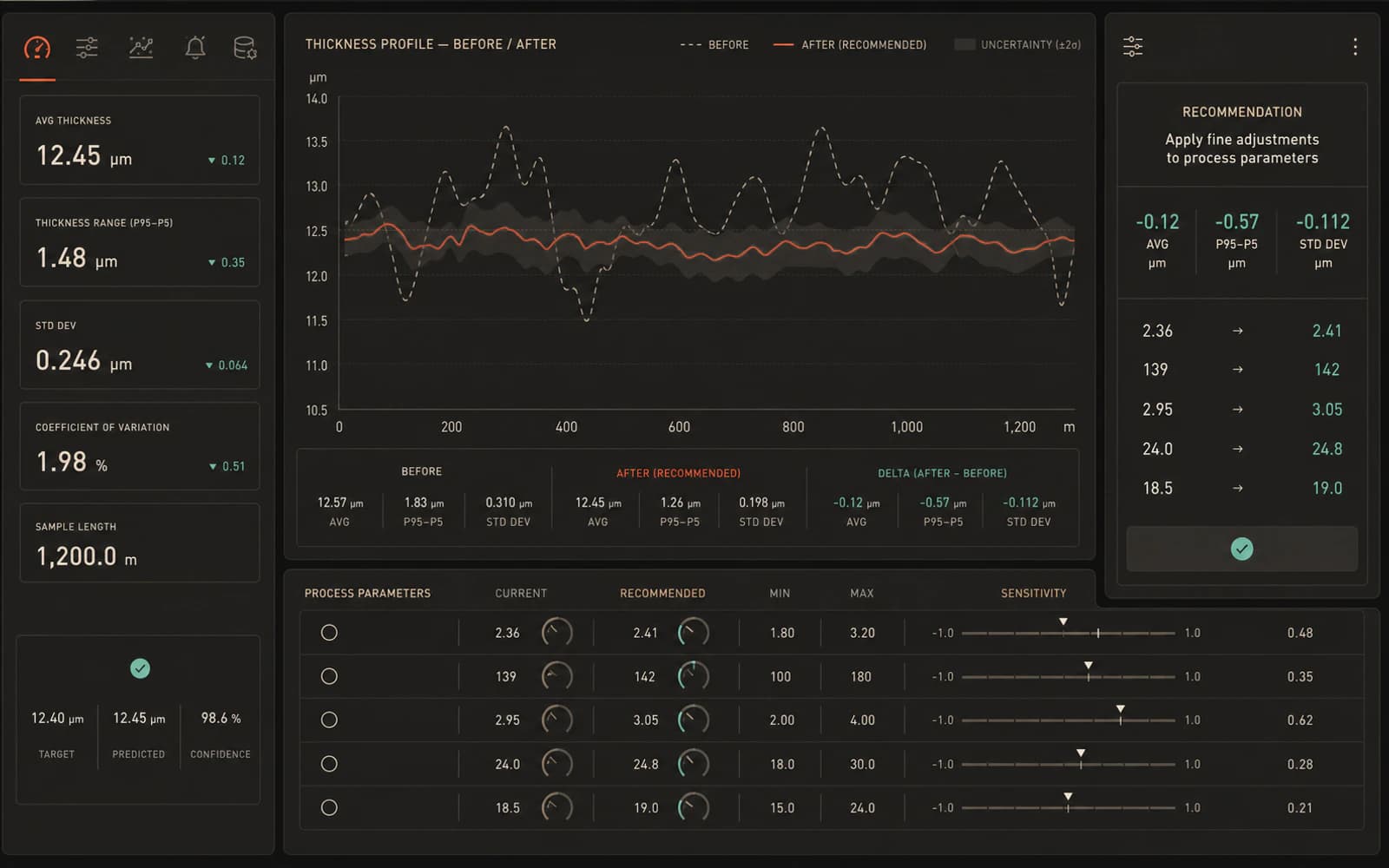Open the three-dot more options menu
The image size is (1389, 868).
pyautogui.click(x=1354, y=46)
